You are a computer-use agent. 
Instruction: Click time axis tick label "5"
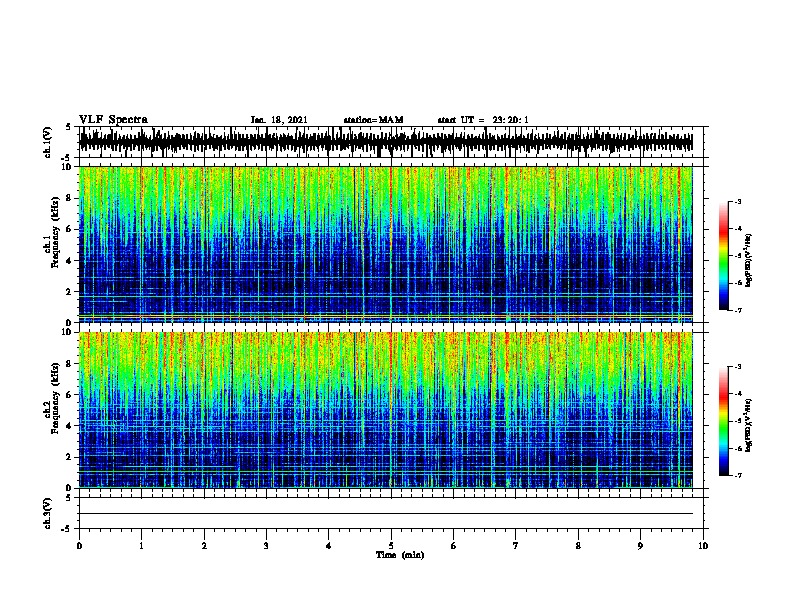(x=391, y=546)
